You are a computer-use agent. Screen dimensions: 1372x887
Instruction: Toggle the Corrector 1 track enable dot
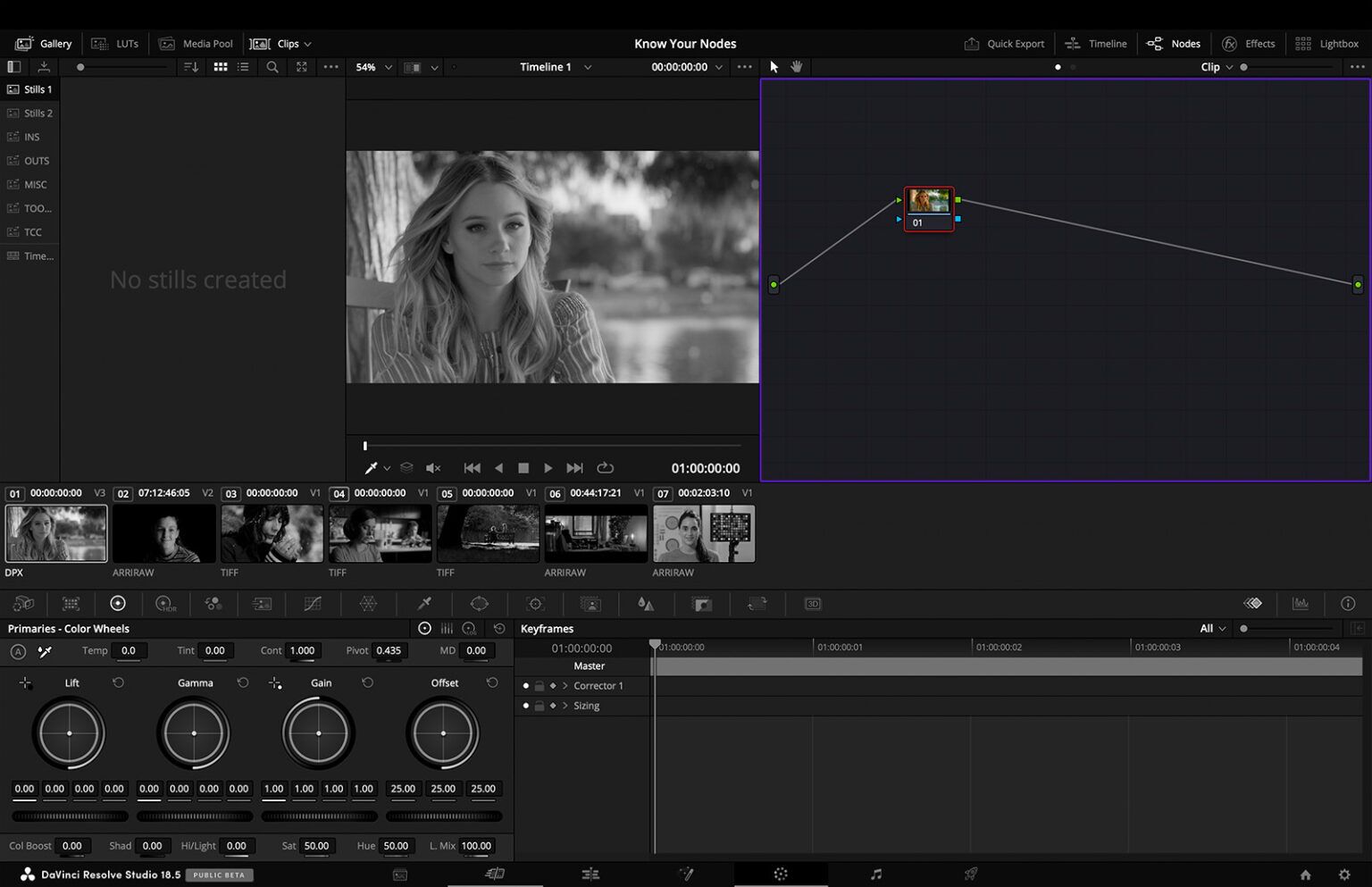[525, 685]
